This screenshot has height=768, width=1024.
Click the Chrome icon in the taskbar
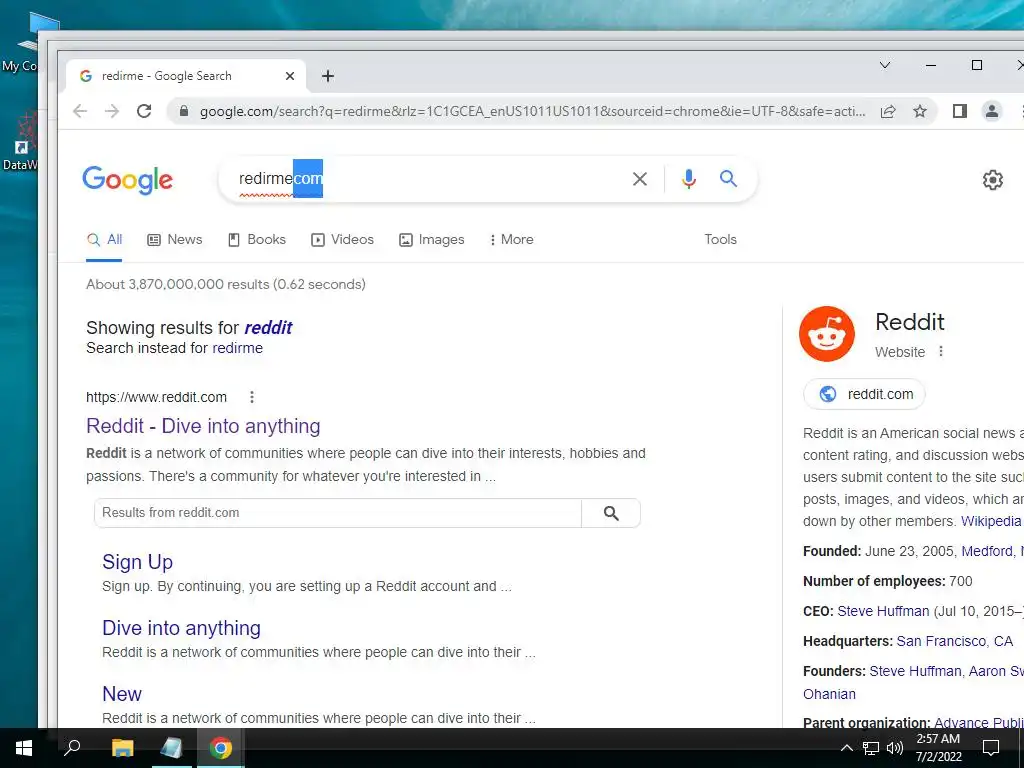tap(221, 748)
